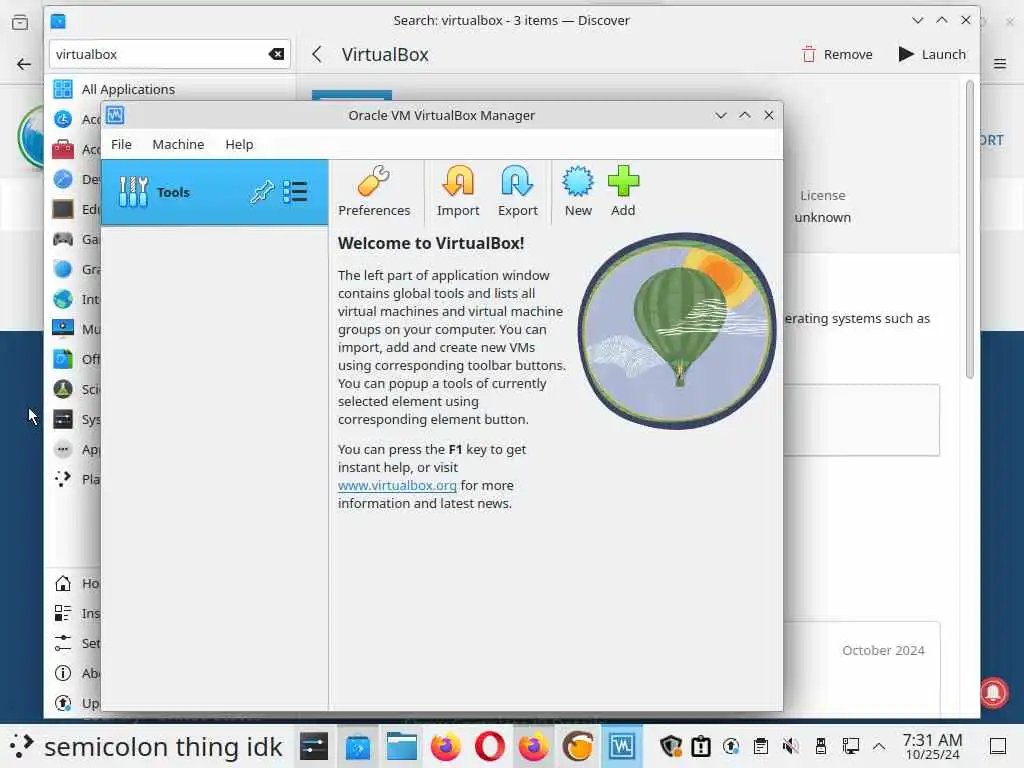1024x768 pixels.
Task: Switch to VirtualBox taskbar entry
Action: (622, 746)
